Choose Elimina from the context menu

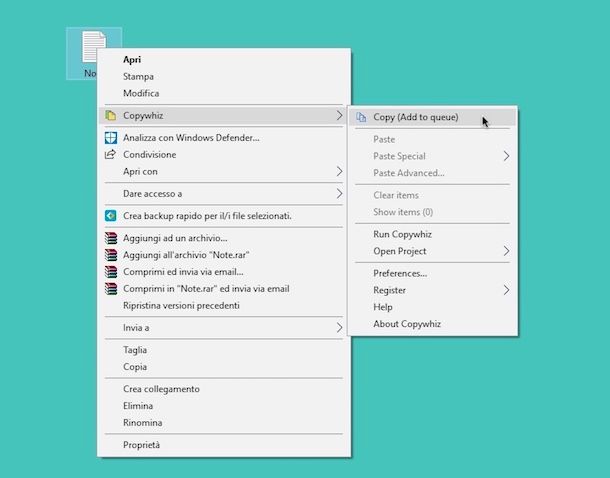(224, 406)
